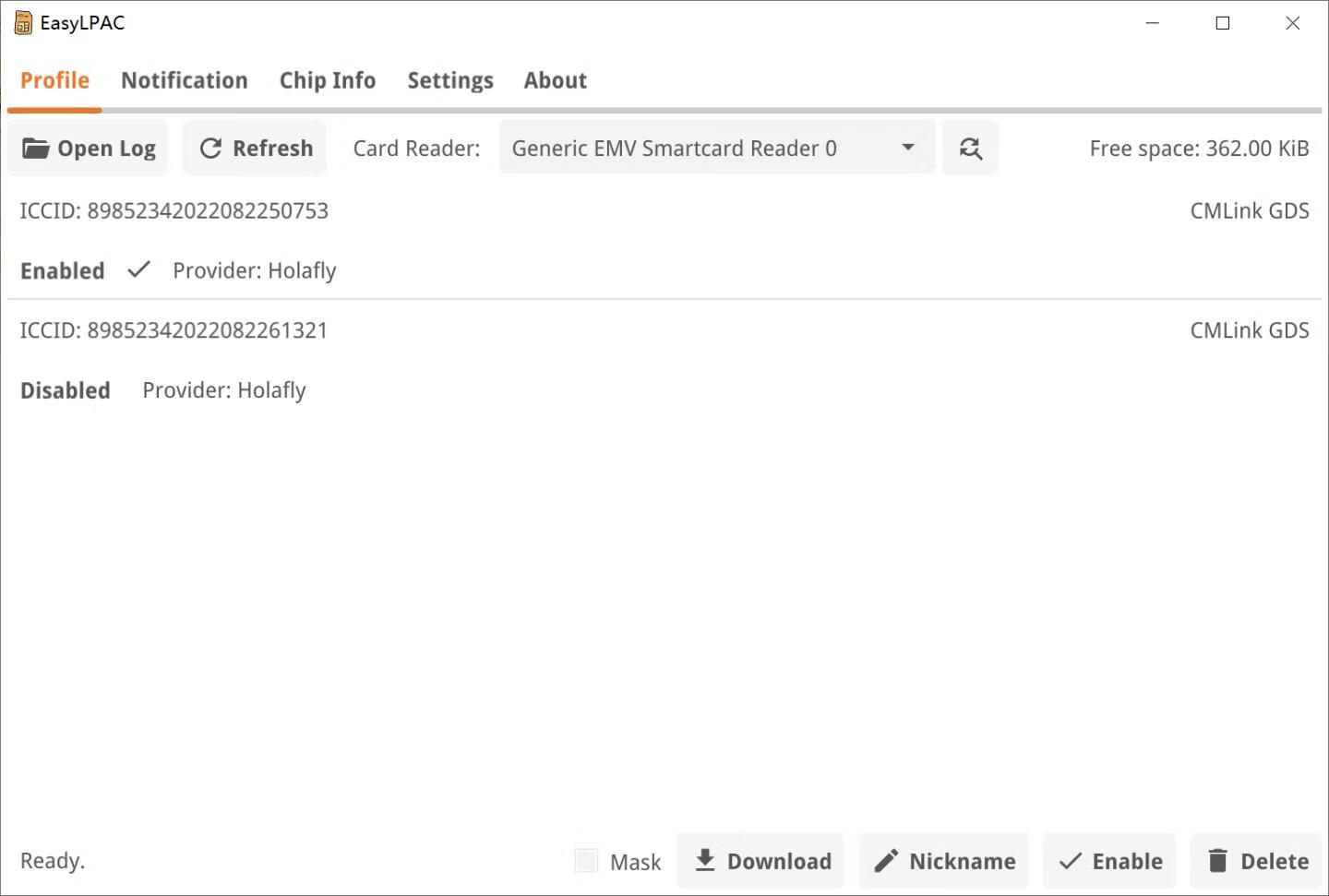The image size is (1329, 896).
Task: Select the Profile tab
Action: coord(54,81)
